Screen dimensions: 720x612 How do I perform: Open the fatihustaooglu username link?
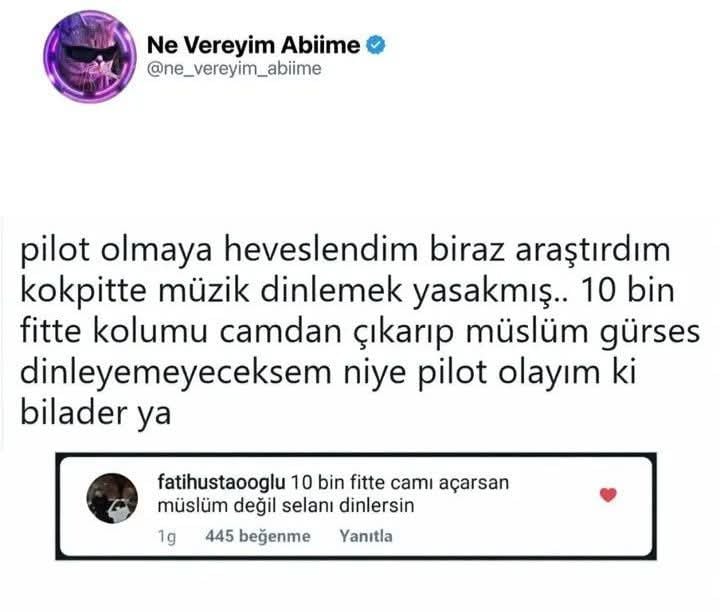pyautogui.click(x=221, y=483)
